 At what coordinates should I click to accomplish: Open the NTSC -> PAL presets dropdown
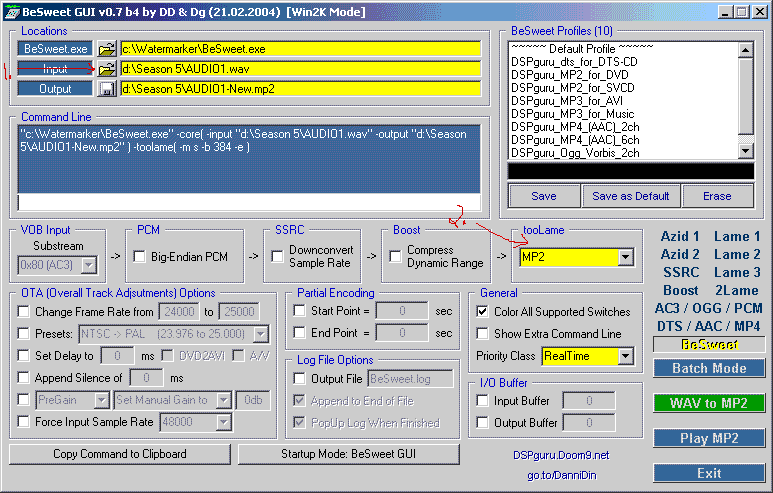click(x=261, y=334)
